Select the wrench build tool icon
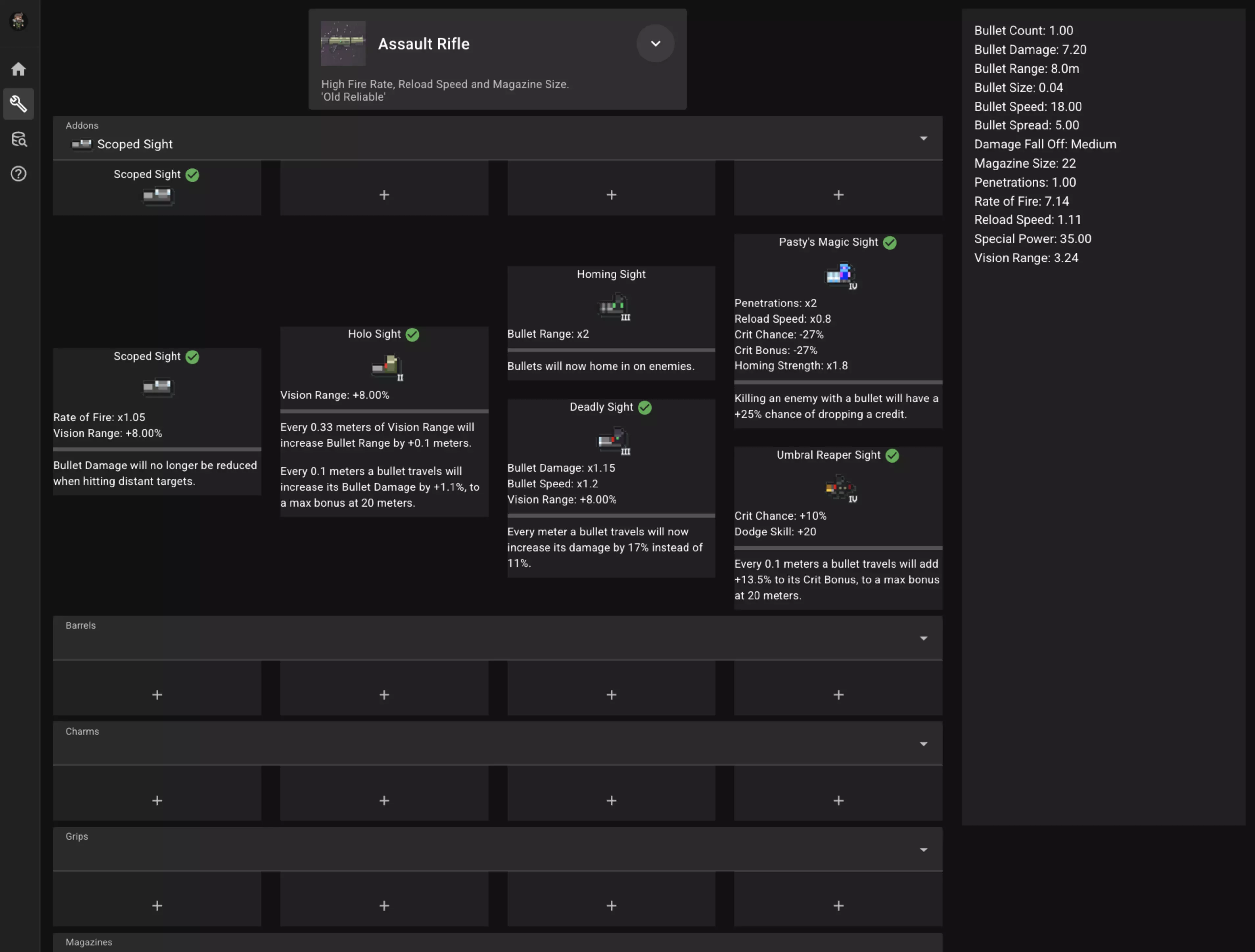1255x952 pixels. tap(18, 104)
